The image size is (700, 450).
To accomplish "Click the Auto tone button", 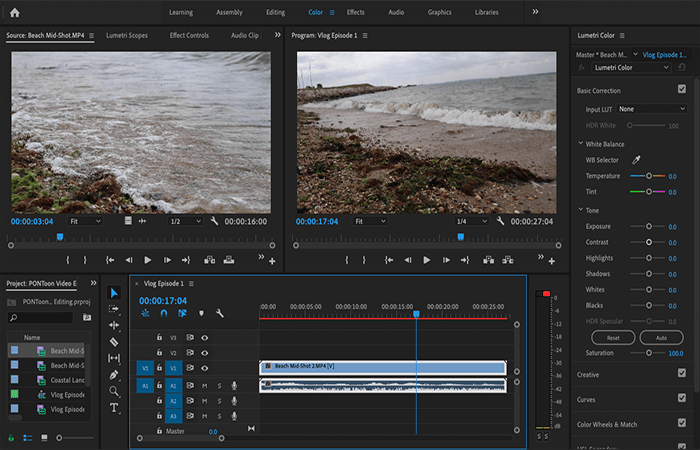I will click(x=661, y=338).
